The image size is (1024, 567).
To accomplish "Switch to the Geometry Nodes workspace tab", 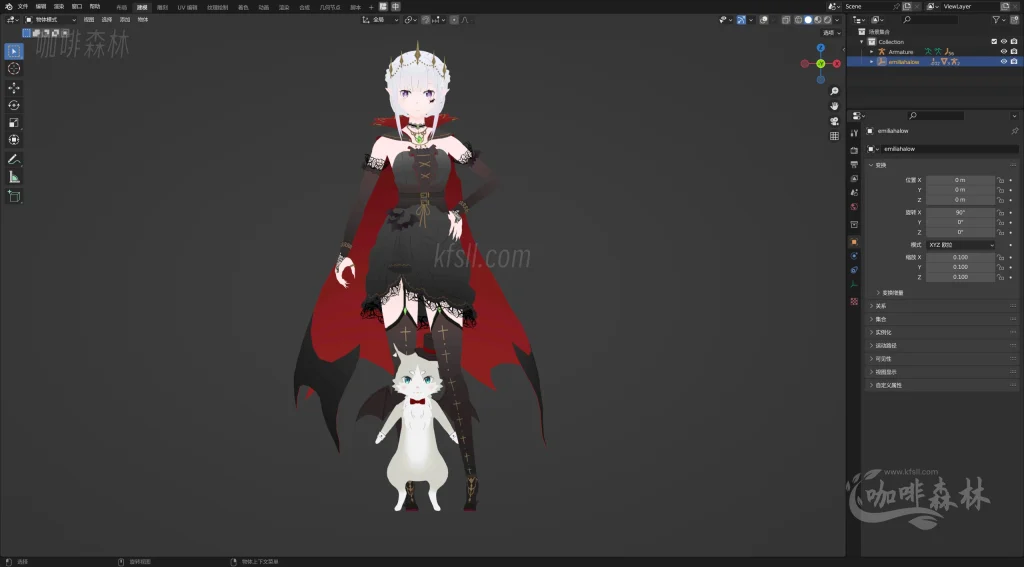I will point(330,7).
